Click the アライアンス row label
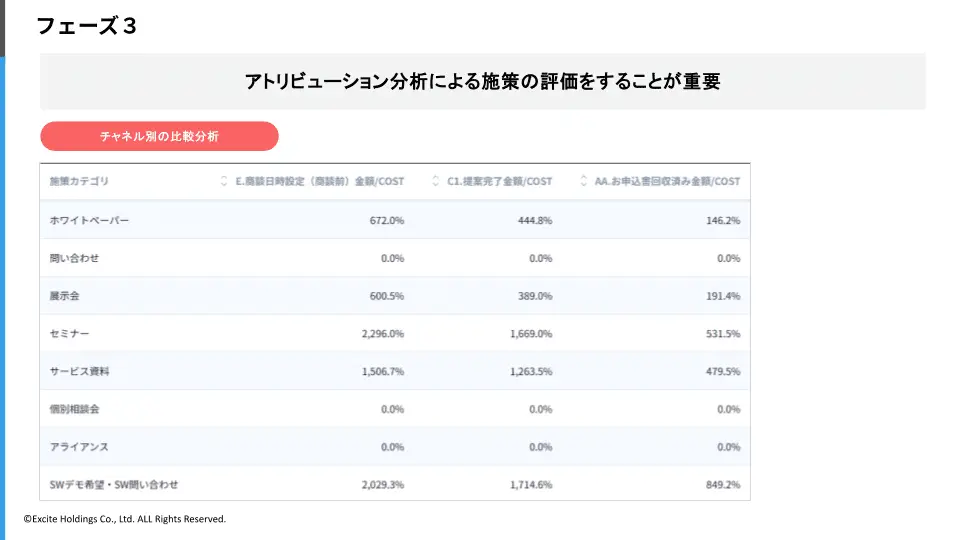 click(79, 447)
